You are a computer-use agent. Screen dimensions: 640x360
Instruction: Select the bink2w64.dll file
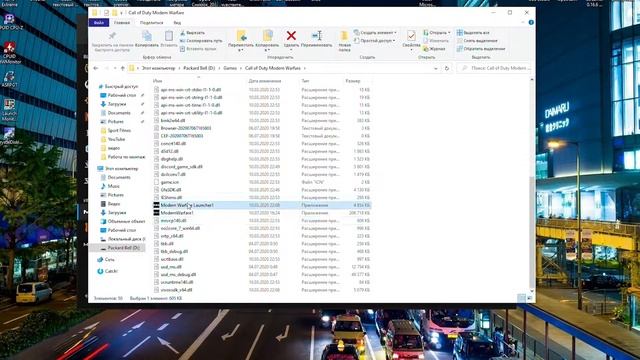point(261,121)
